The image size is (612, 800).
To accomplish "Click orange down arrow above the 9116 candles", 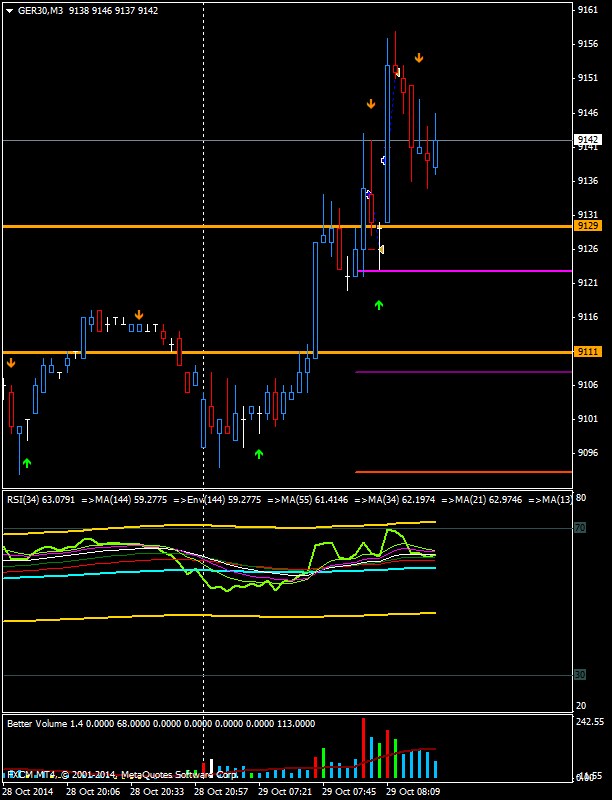I will (139, 315).
